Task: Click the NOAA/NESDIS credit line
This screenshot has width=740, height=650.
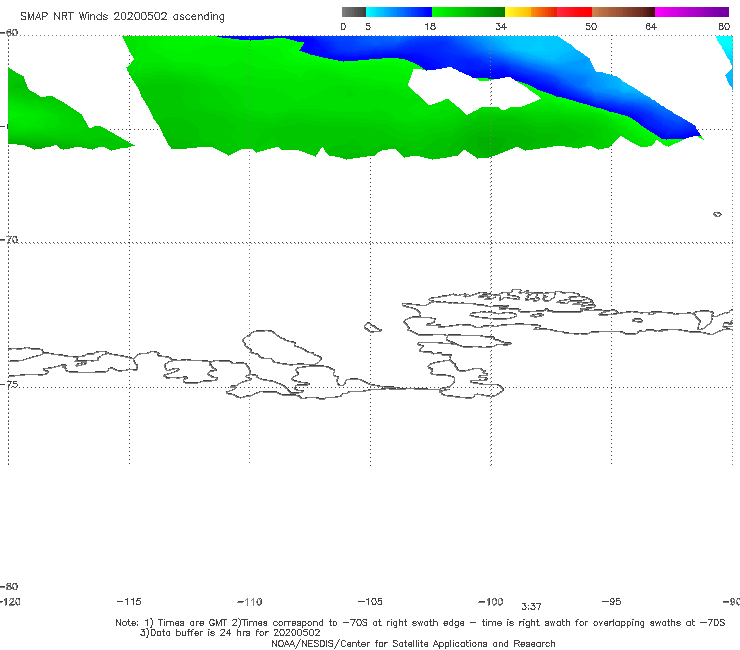Action: (x=413, y=643)
